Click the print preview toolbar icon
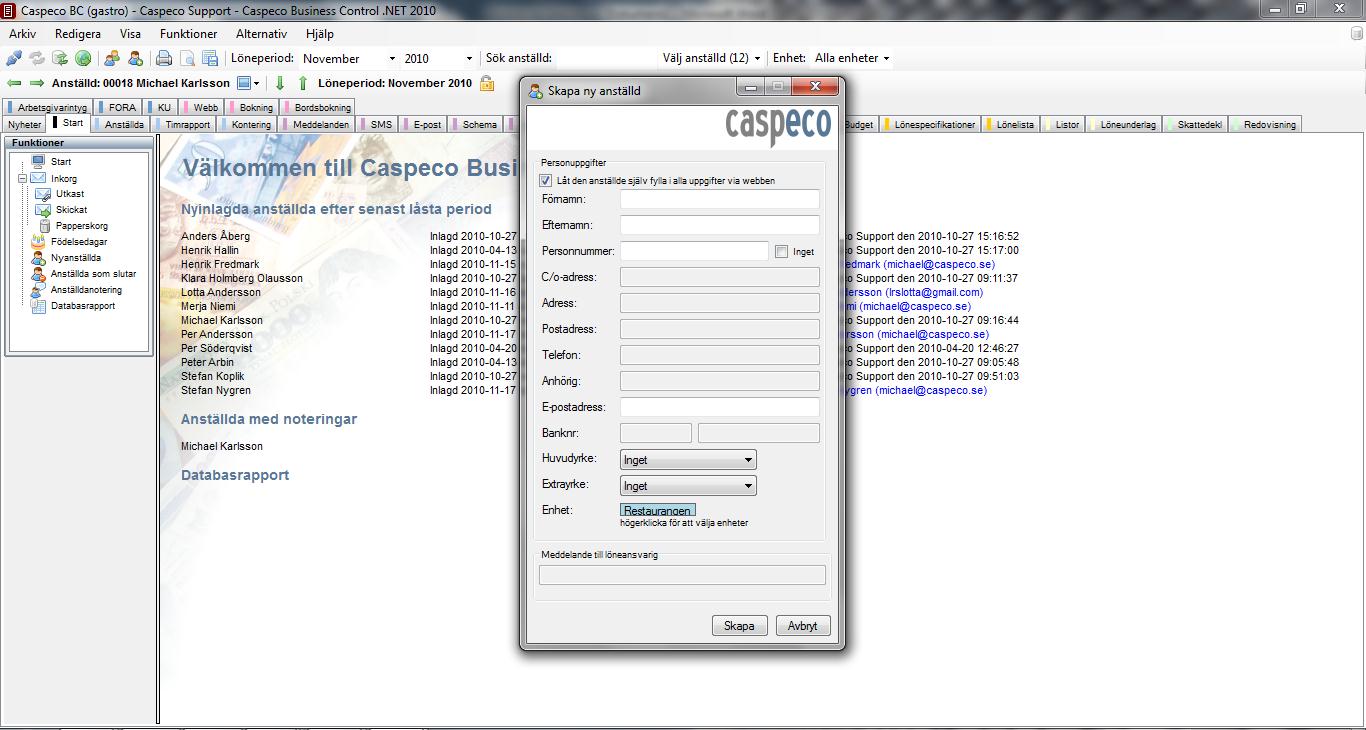This screenshot has width=1366, height=730. [x=187, y=58]
